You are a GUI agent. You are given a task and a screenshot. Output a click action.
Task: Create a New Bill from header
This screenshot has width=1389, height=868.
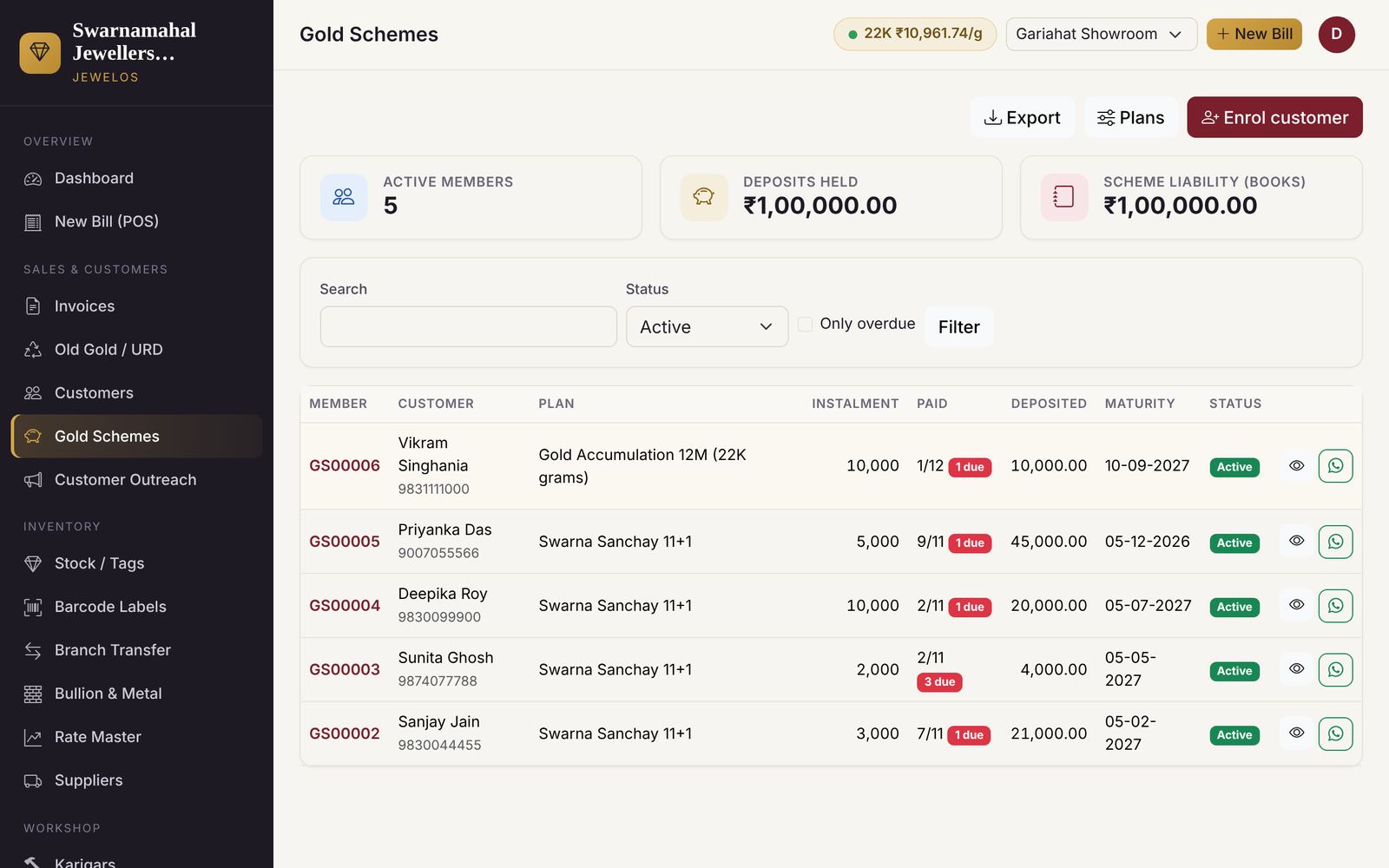click(1254, 34)
